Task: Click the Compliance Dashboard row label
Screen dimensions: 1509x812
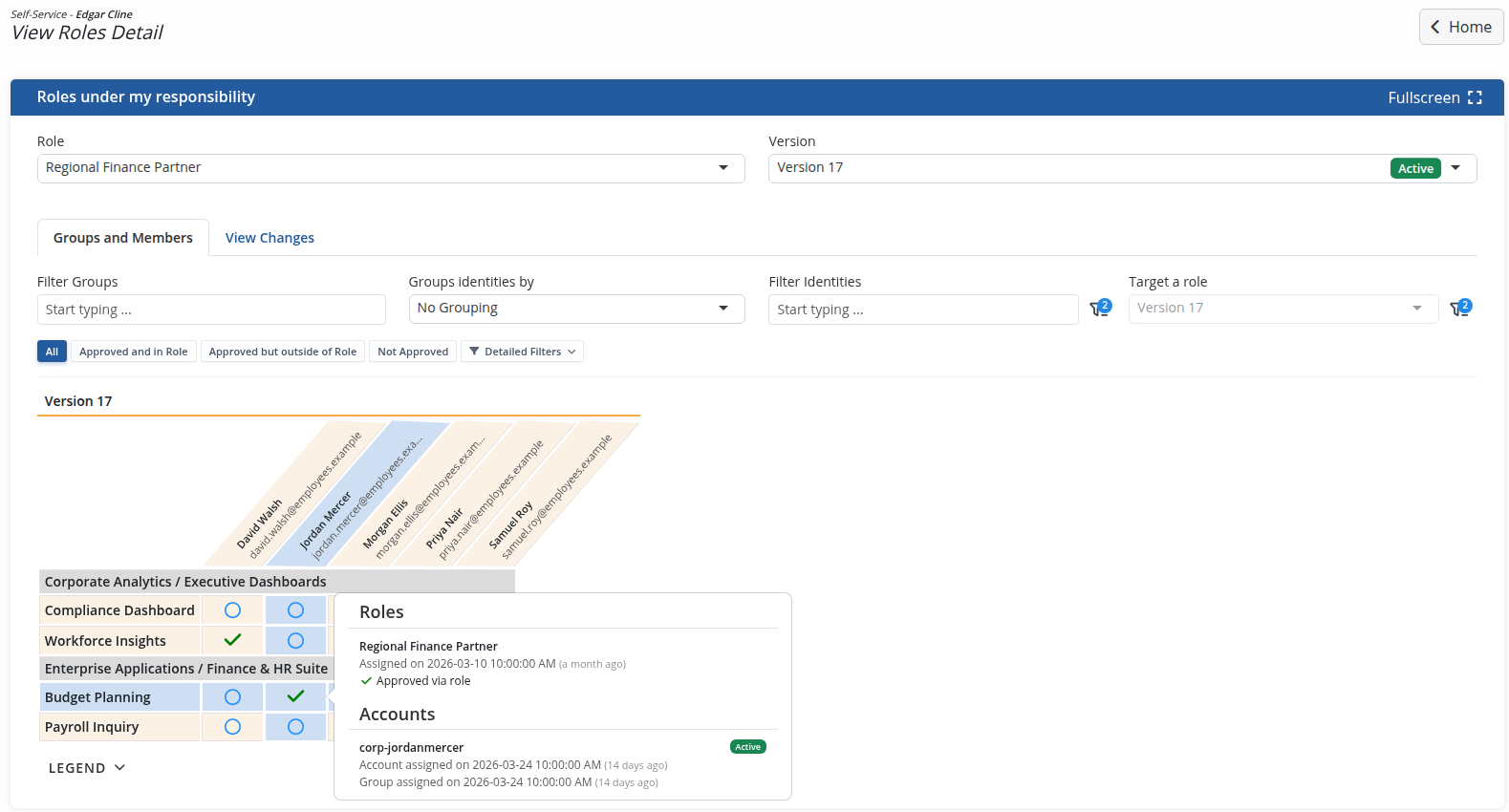Action: point(119,610)
